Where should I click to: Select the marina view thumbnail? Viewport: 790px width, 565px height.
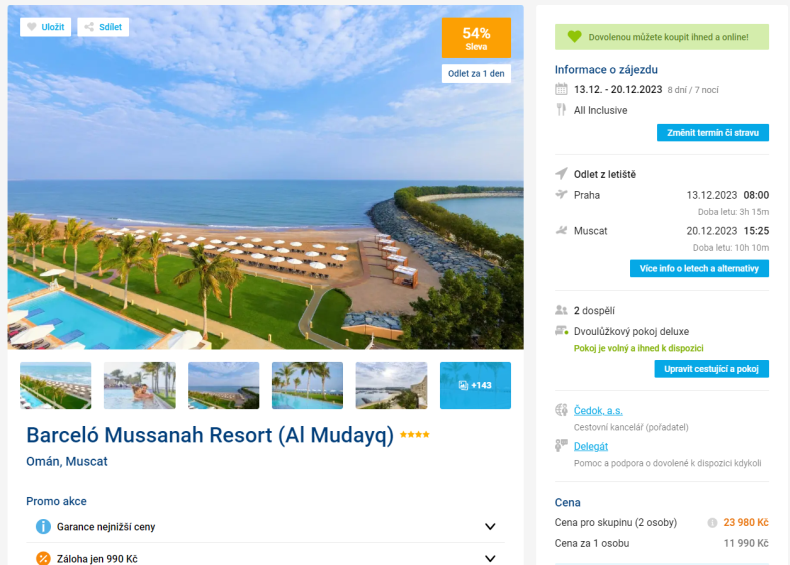pos(391,385)
